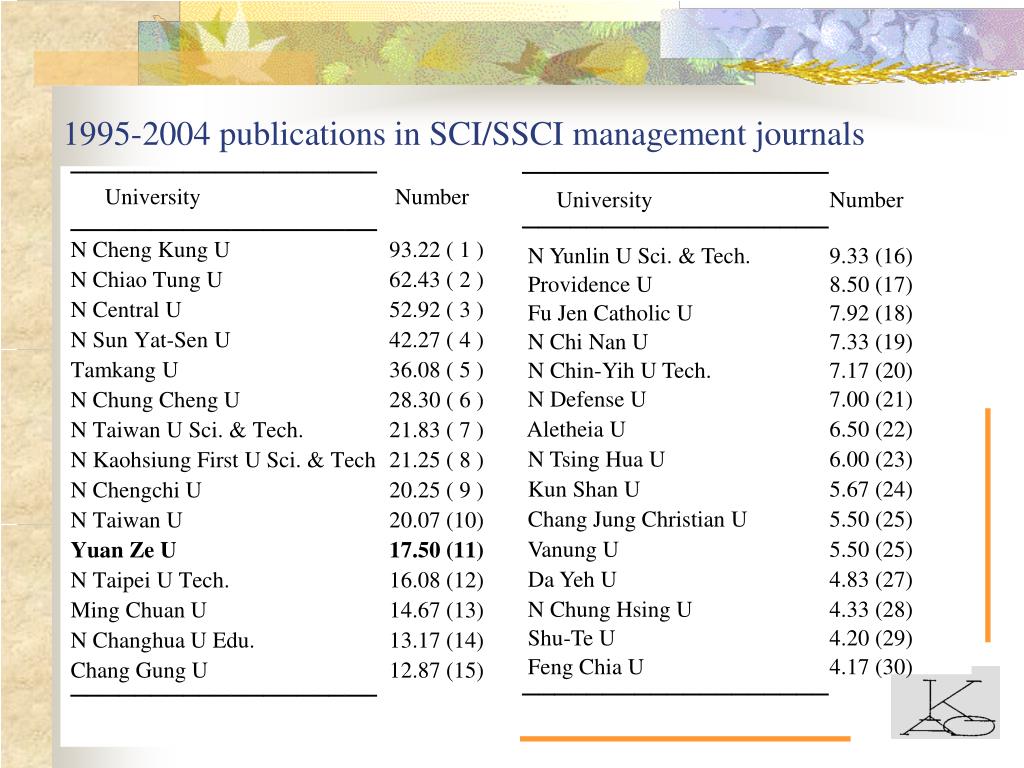Click value '21.25 ( 8 )'
This screenshot has height=768, width=1024.
pyautogui.click(x=436, y=460)
